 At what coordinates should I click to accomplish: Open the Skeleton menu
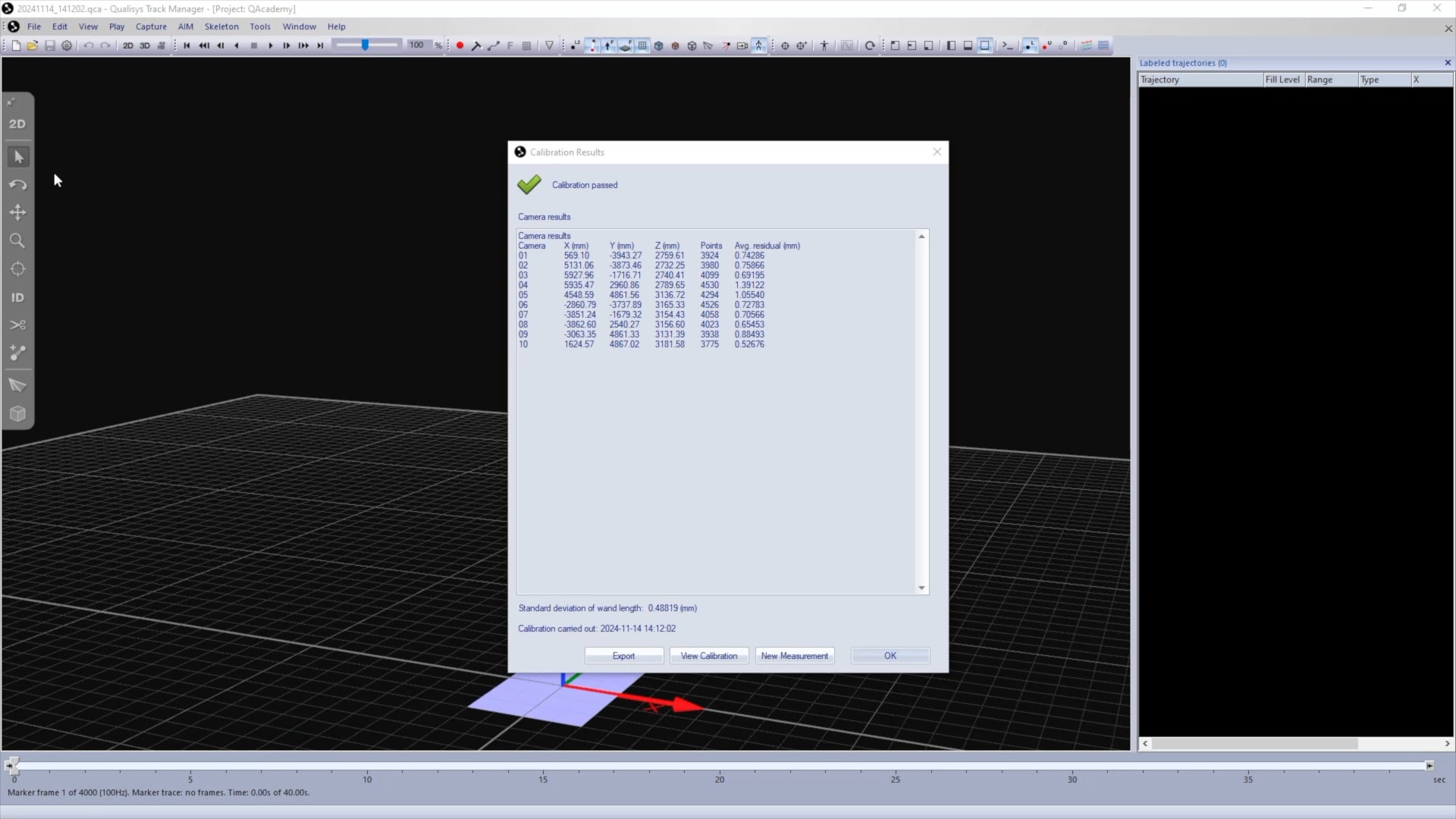[x=221, y=27]
